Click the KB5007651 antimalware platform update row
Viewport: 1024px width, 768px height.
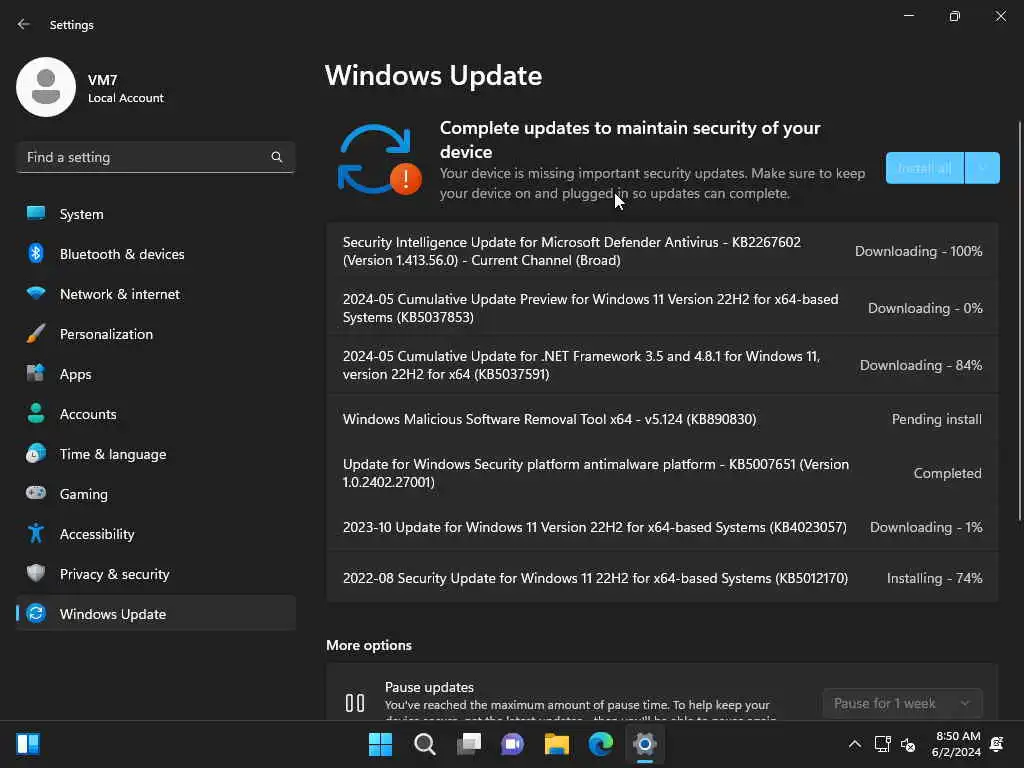point(662,473)
